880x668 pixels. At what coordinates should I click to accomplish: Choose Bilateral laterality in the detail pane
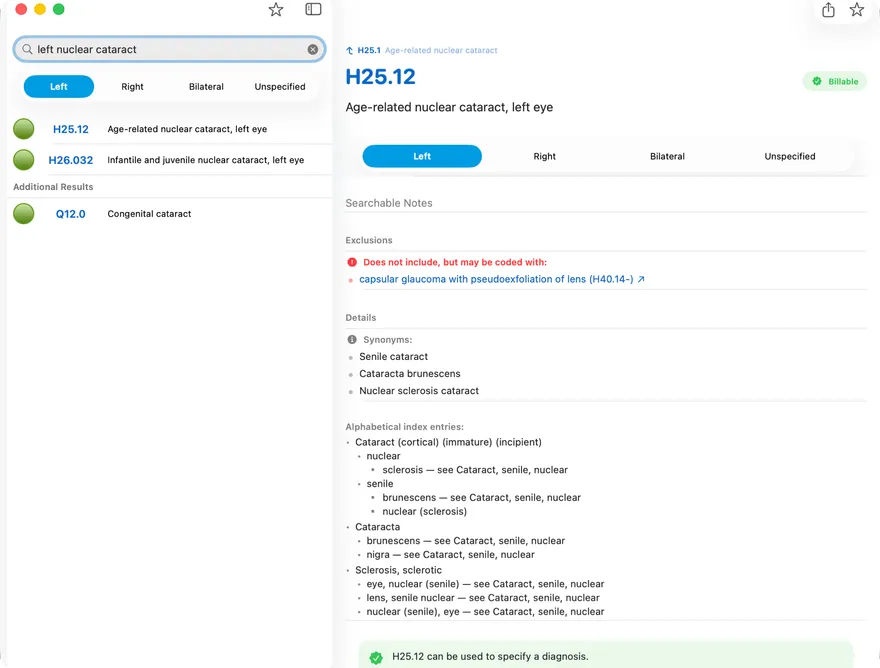[x=667, y=156]
